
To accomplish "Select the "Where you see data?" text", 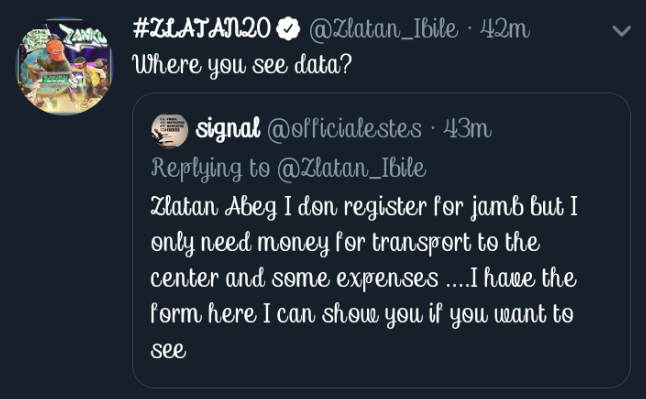I will (242, 65).
